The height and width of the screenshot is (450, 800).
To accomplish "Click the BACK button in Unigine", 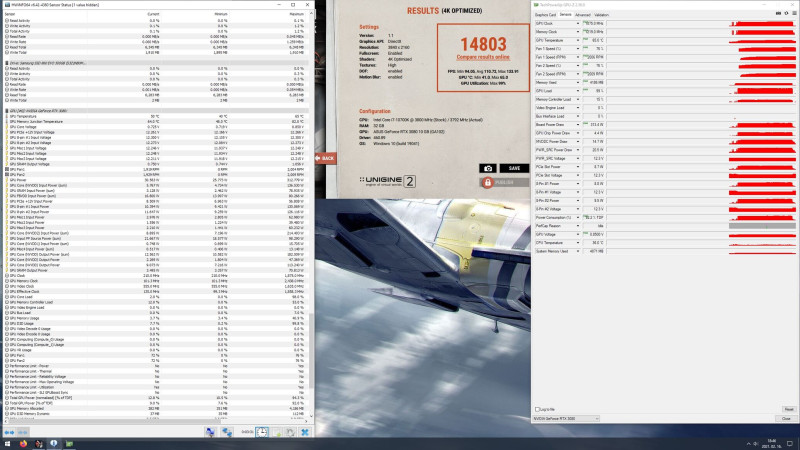I will tap(325, 158).
